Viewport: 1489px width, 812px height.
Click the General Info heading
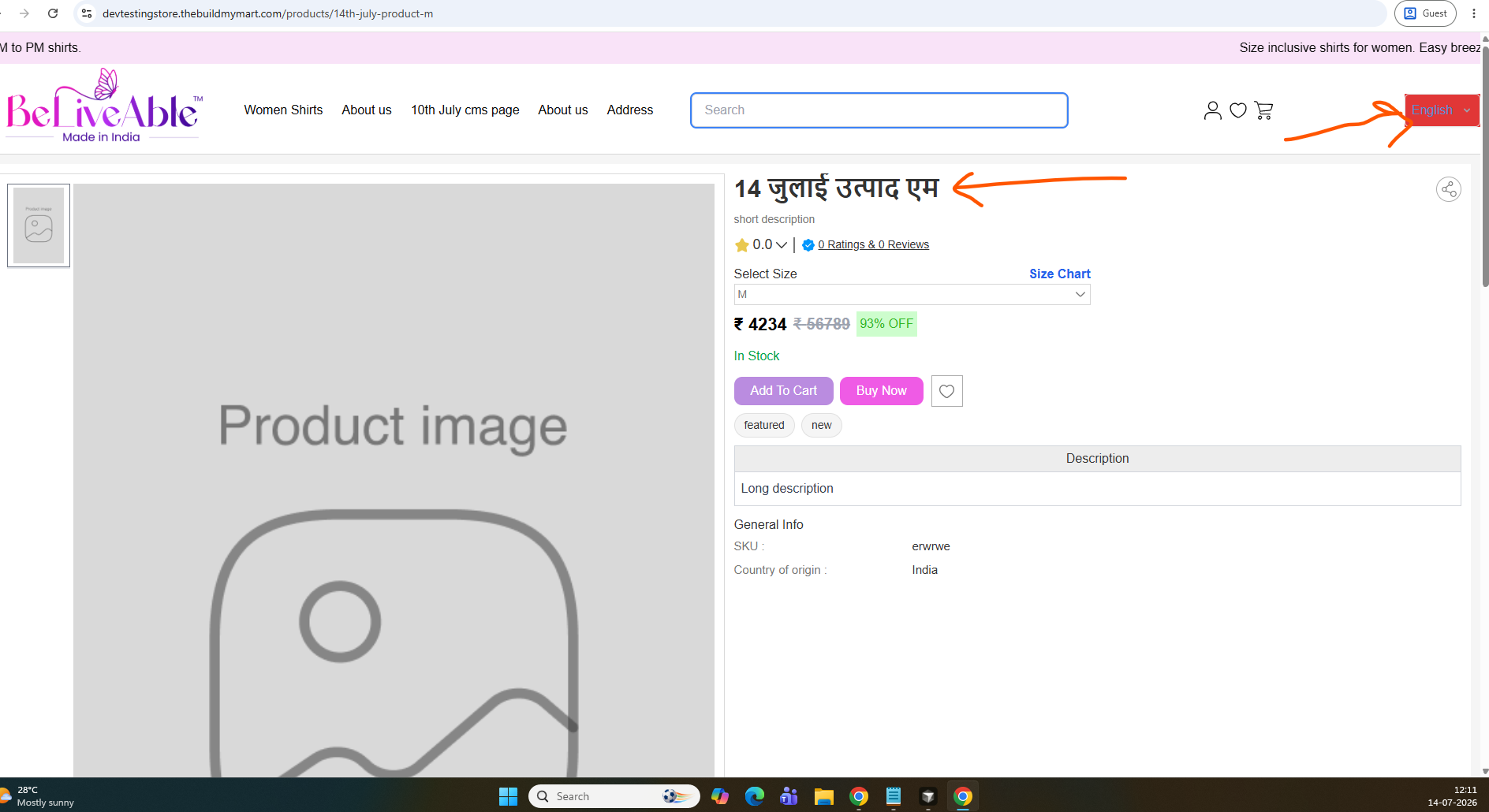769,525
